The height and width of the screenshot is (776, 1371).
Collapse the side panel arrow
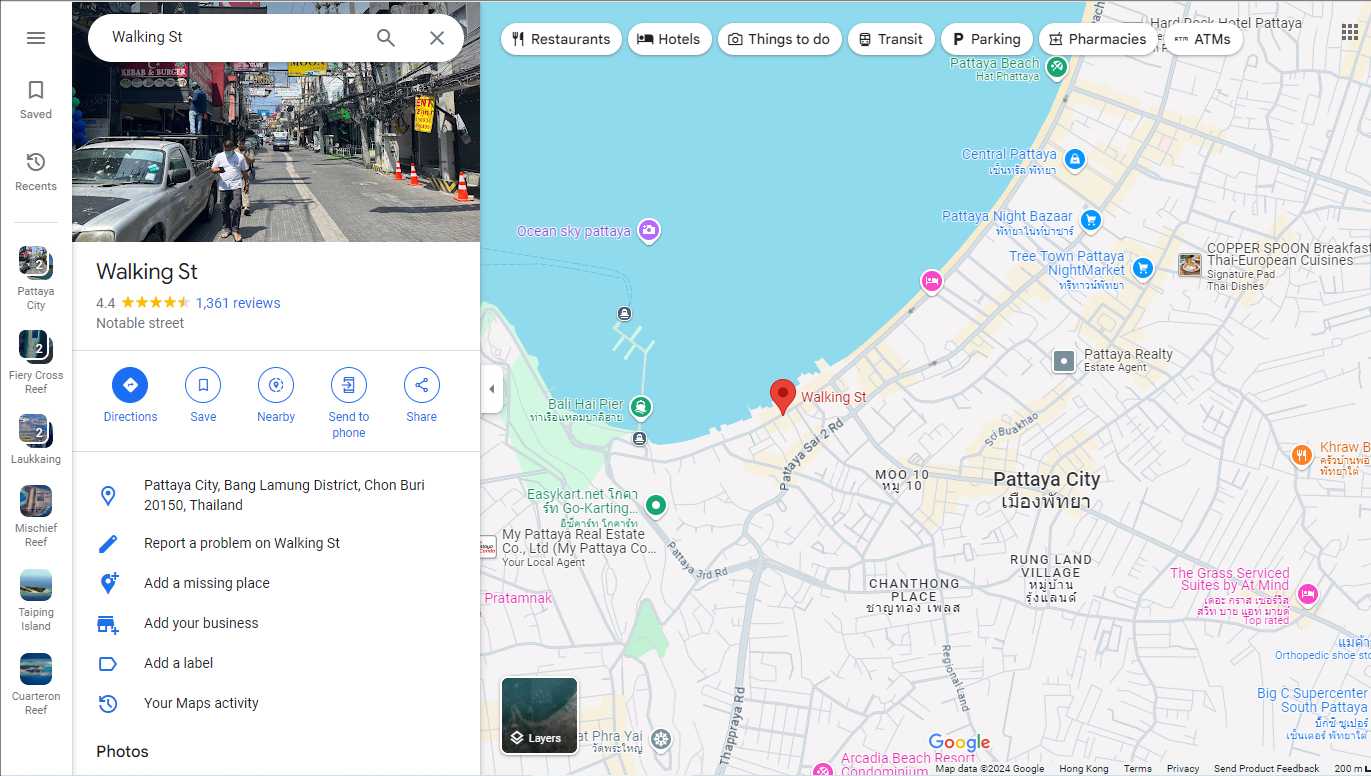coord(491,389)
